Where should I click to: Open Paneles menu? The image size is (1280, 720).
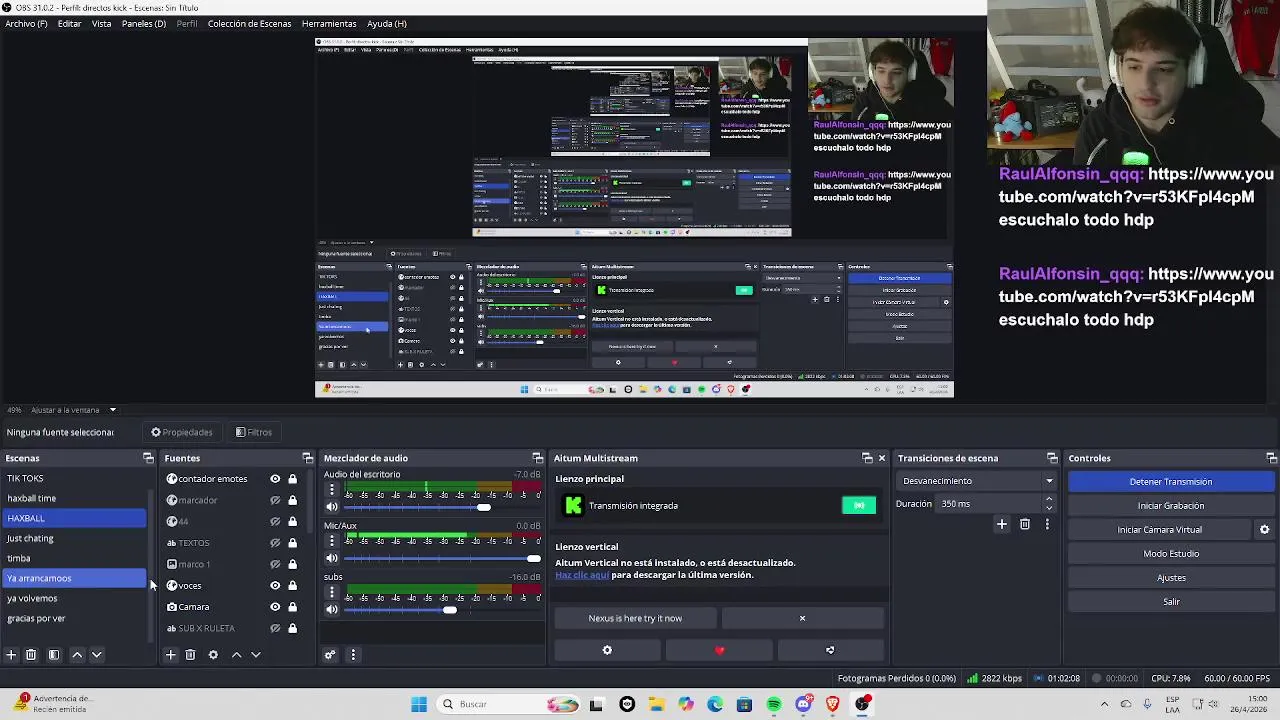click(x=144, y=23)
